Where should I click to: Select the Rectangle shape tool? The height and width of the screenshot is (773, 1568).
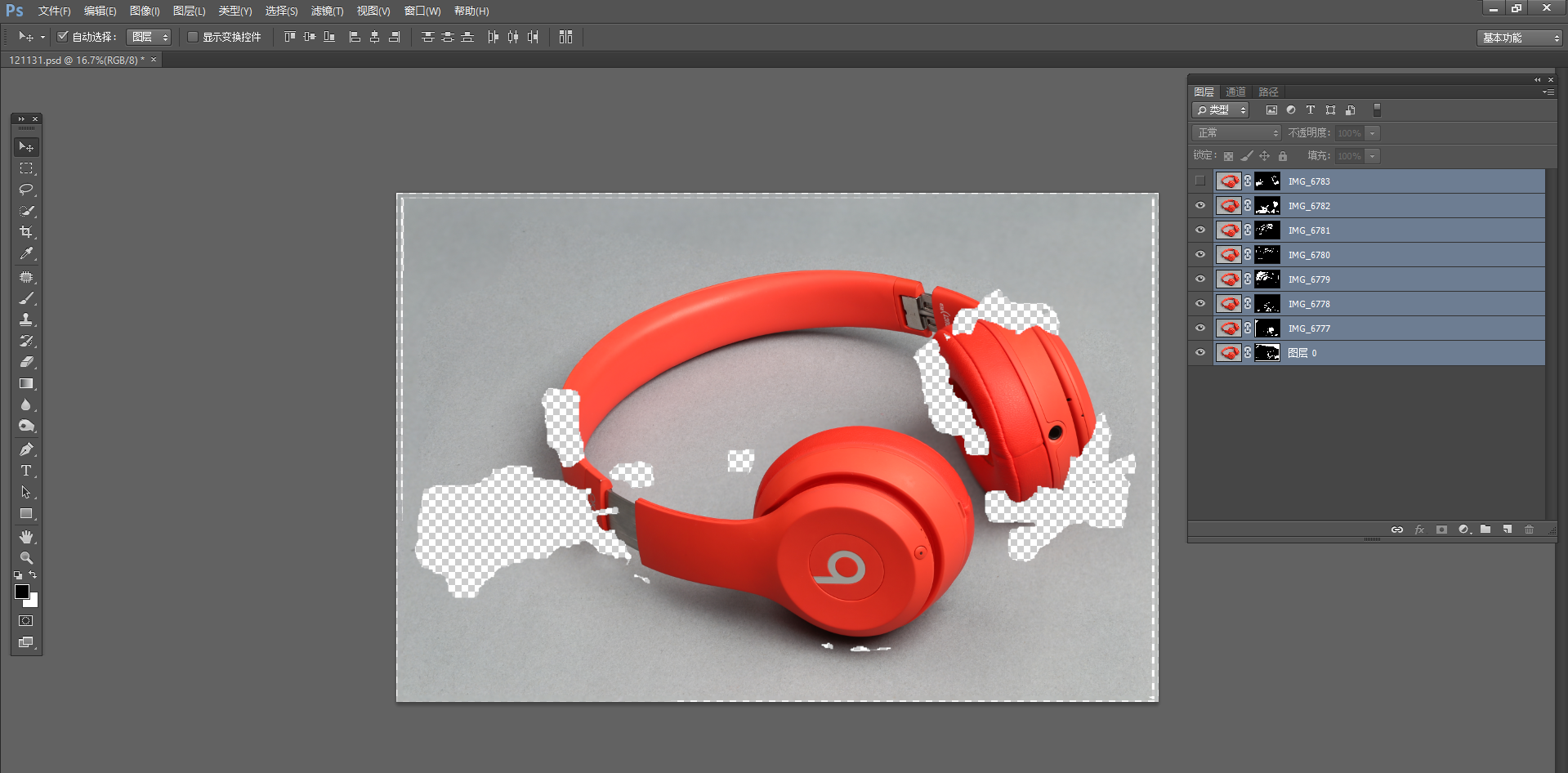click(x=26, y=513)
